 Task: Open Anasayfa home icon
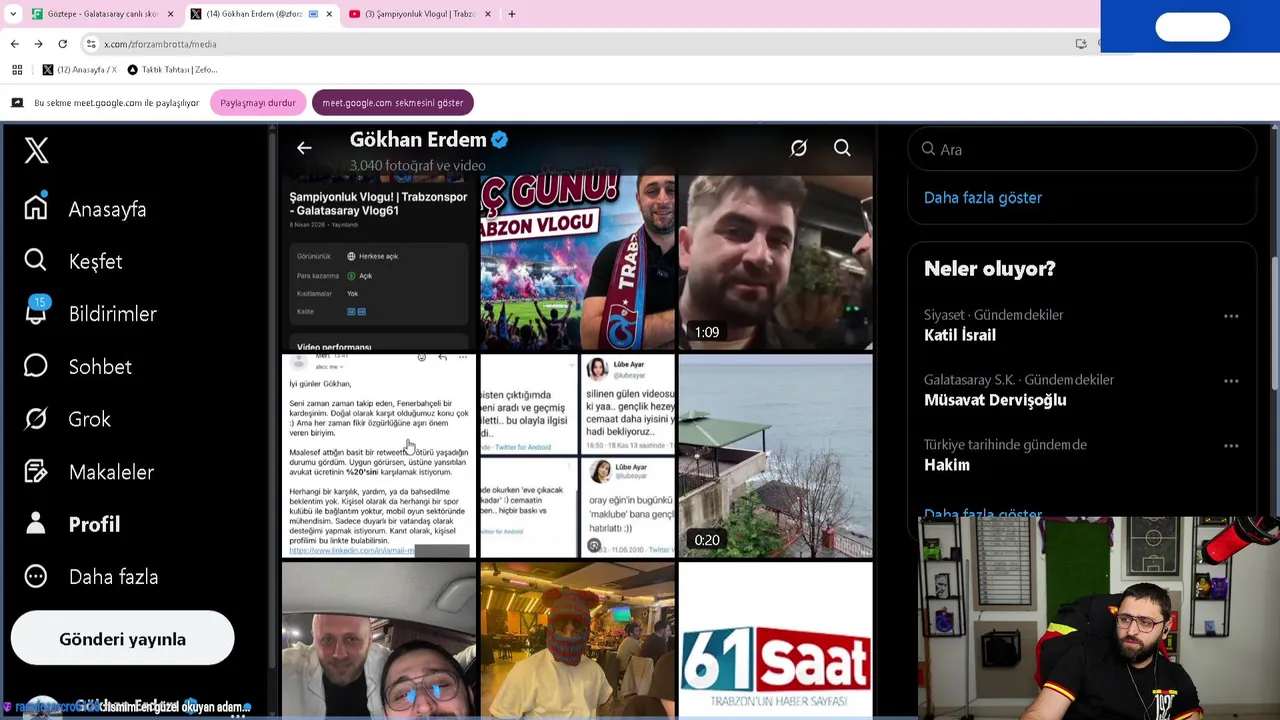coord(36,207)
